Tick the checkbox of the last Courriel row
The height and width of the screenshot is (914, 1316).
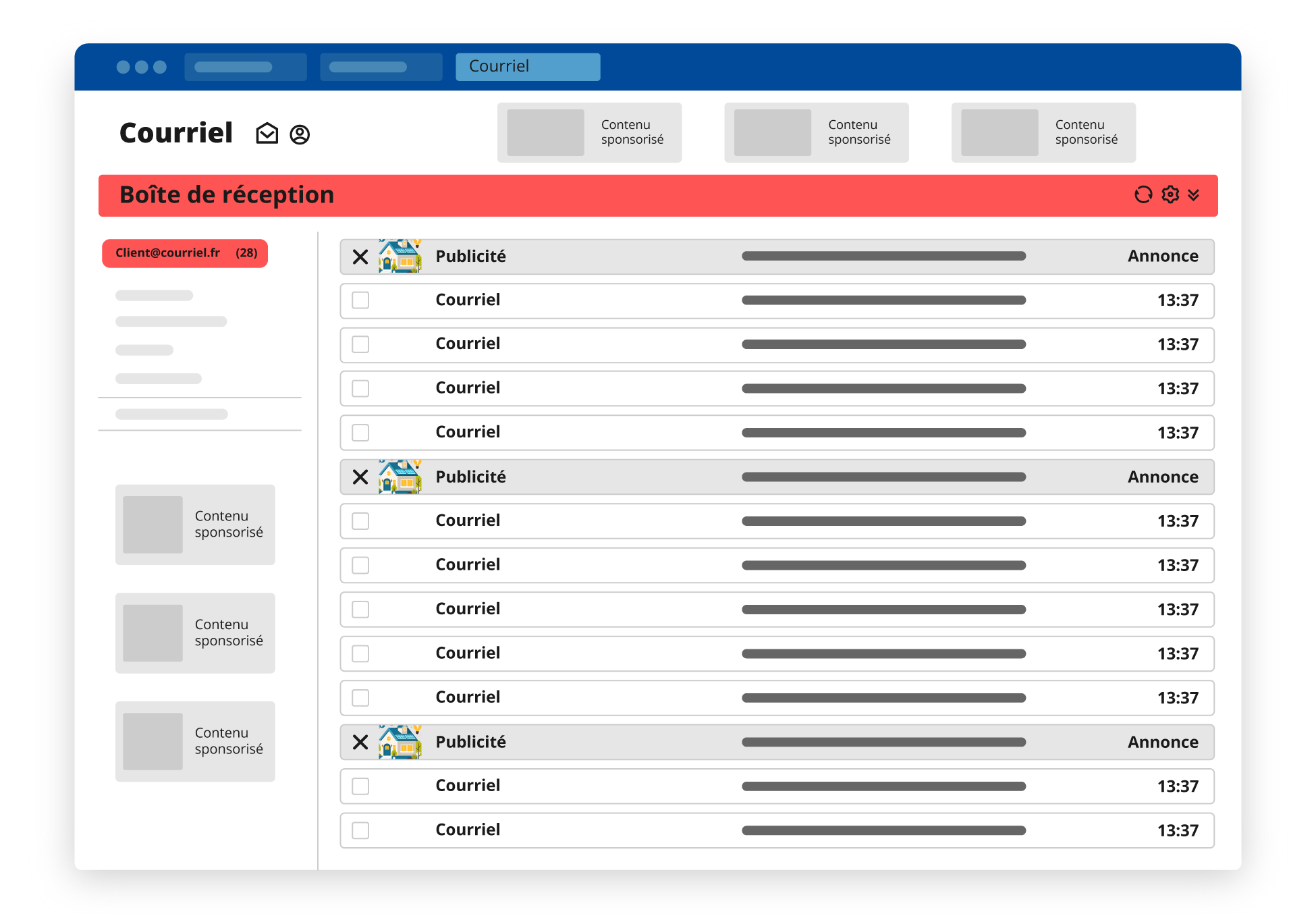tap(360, 830)
